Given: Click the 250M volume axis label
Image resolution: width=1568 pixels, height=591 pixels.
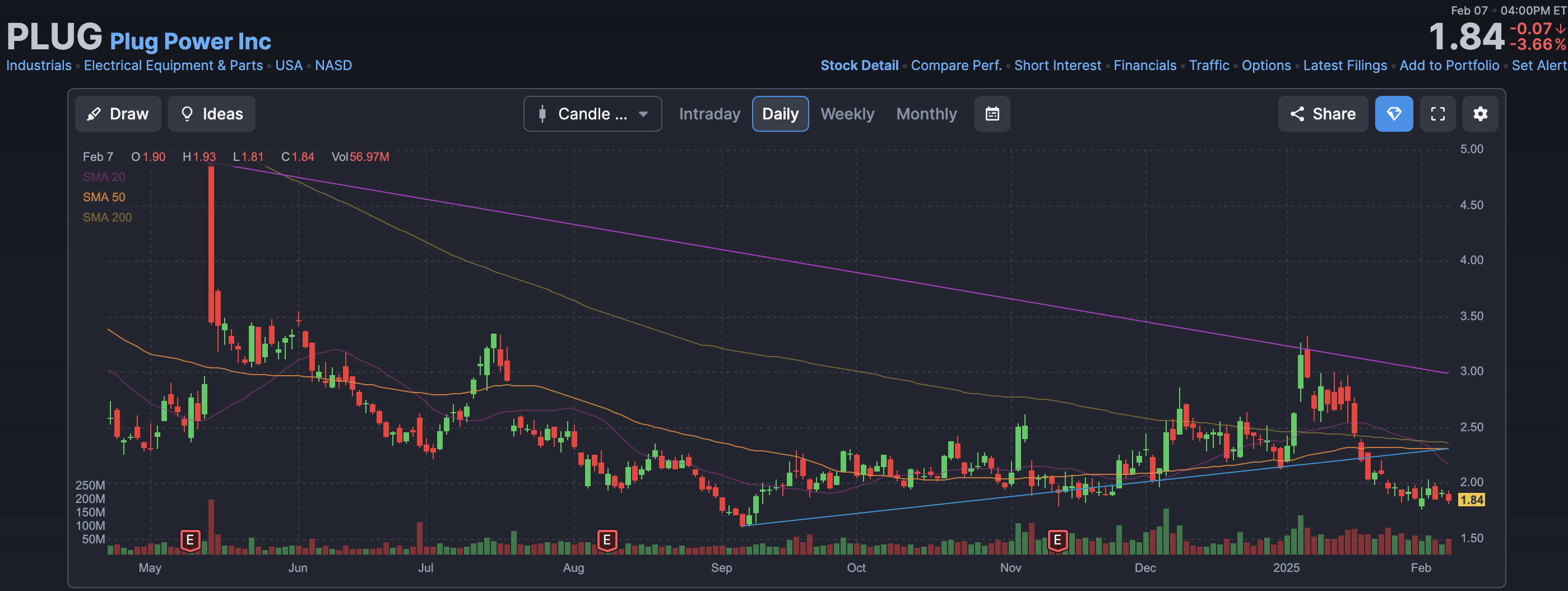Looking at the screenshot, I should click(x=90, y=485).
